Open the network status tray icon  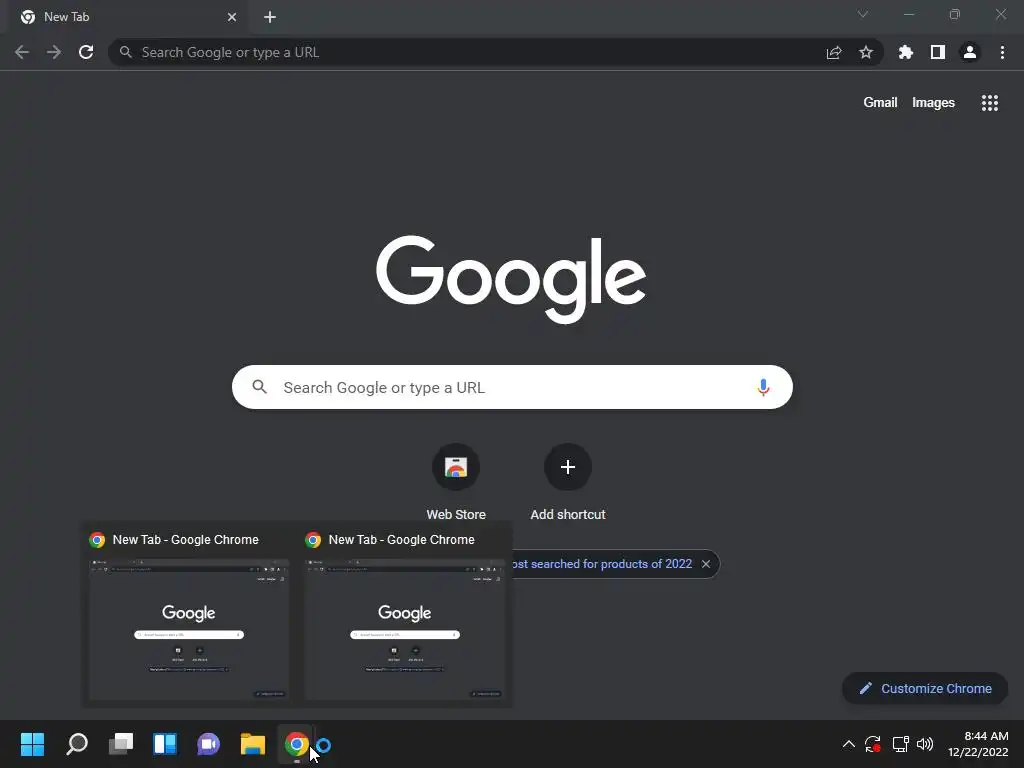click(901, 744)
